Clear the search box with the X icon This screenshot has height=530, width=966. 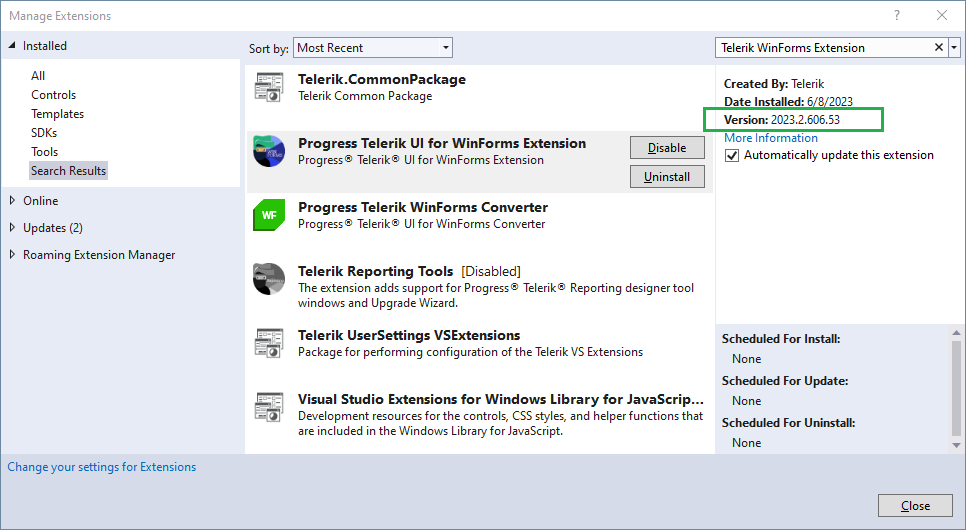tap(938, 47)
